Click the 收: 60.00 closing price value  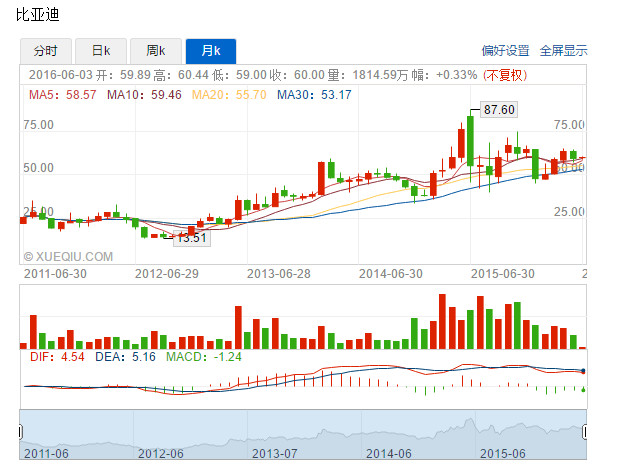pos(297,75)
